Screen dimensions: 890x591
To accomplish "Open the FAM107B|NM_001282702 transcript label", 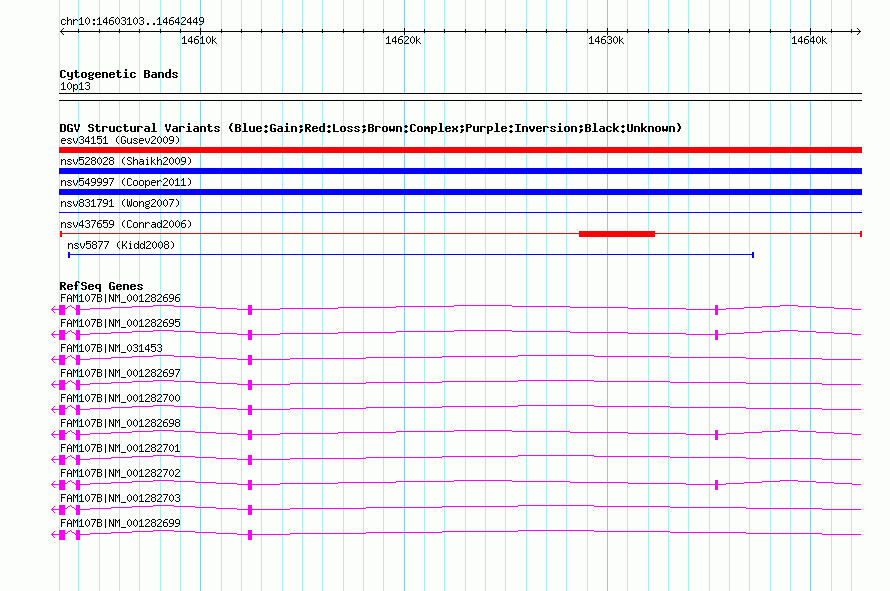I will (120, 473).
